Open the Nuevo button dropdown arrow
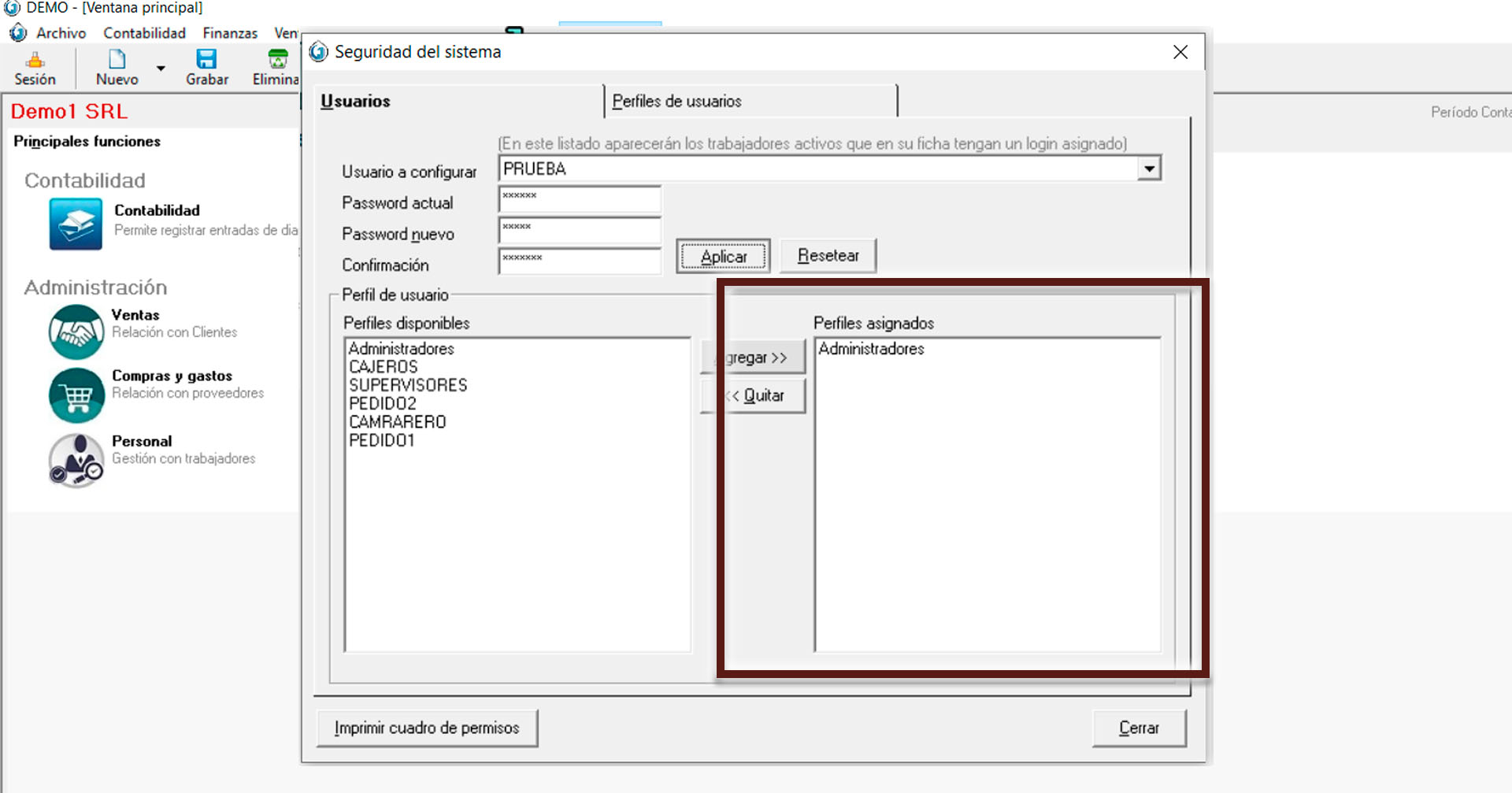 click(x=161, y=69)
